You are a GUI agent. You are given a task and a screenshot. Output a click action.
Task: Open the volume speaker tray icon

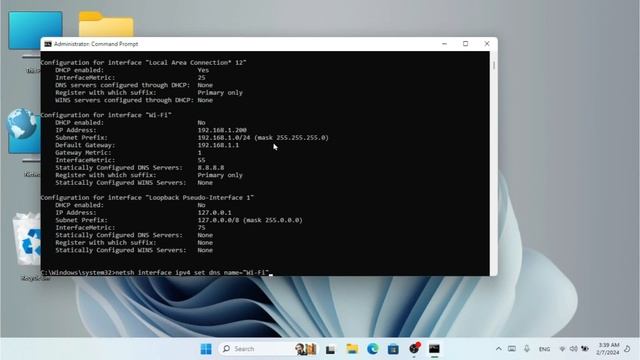point(573,349)
